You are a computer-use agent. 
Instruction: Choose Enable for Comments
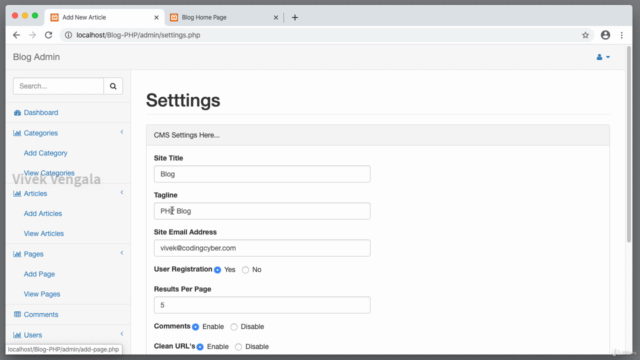(196, 327)
